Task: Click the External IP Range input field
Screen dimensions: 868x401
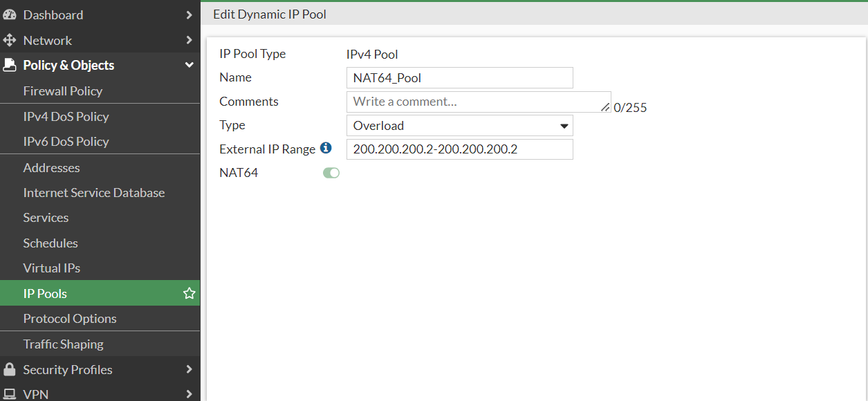Action: [x=460, y=150]
